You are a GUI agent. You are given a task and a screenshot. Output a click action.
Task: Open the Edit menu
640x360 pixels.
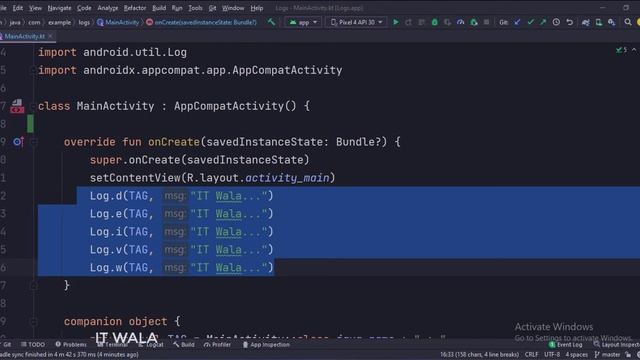18,8
